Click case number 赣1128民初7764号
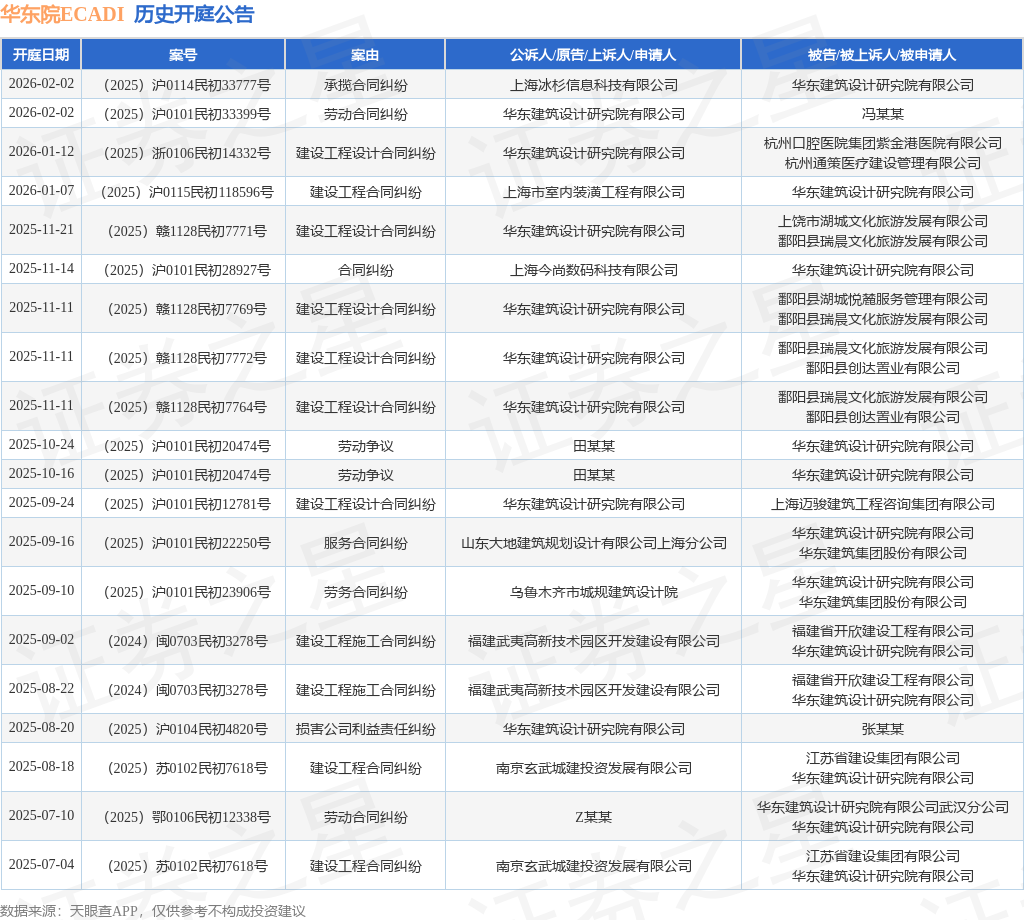 pyautogui.click(x=187, y=407)
